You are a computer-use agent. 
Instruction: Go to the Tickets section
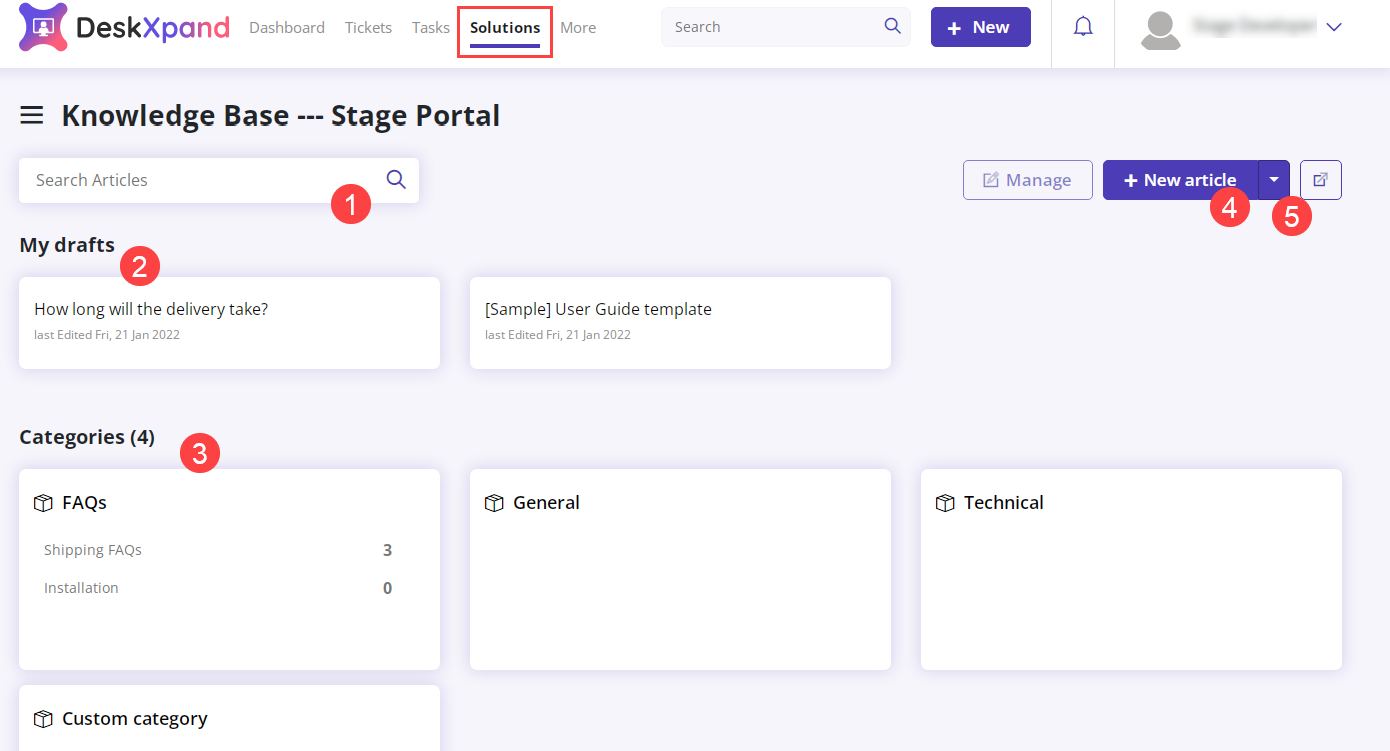pos(368,27)
